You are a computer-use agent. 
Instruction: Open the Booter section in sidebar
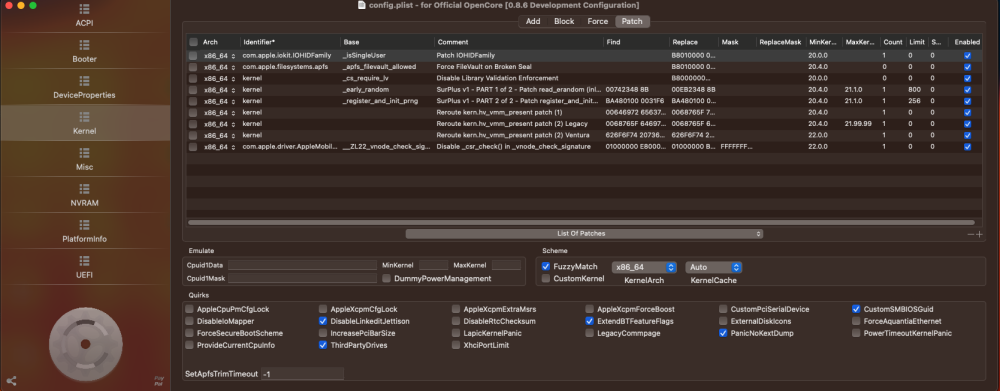[85, 52]
